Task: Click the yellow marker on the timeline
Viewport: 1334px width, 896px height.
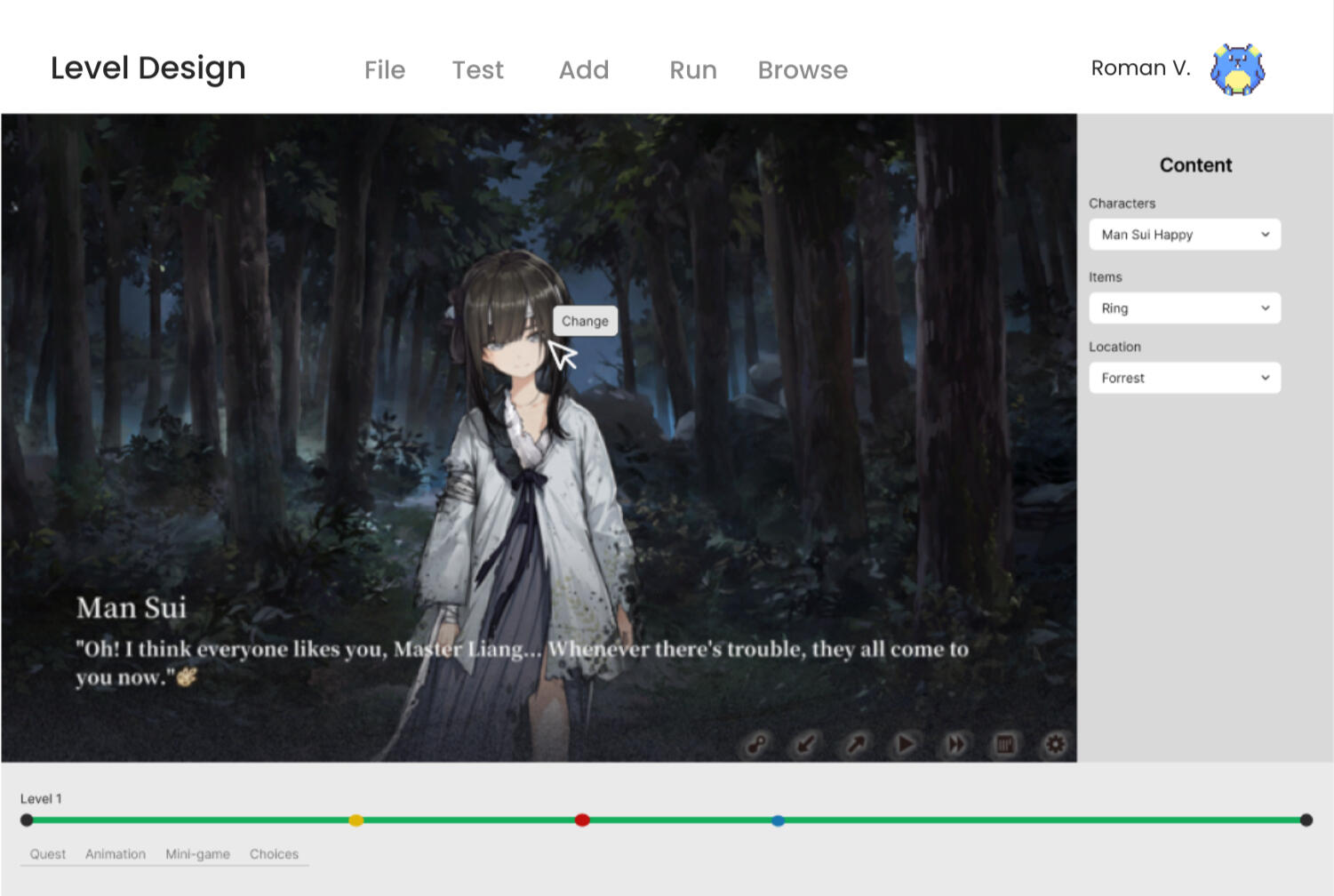Action: (356, 820)
